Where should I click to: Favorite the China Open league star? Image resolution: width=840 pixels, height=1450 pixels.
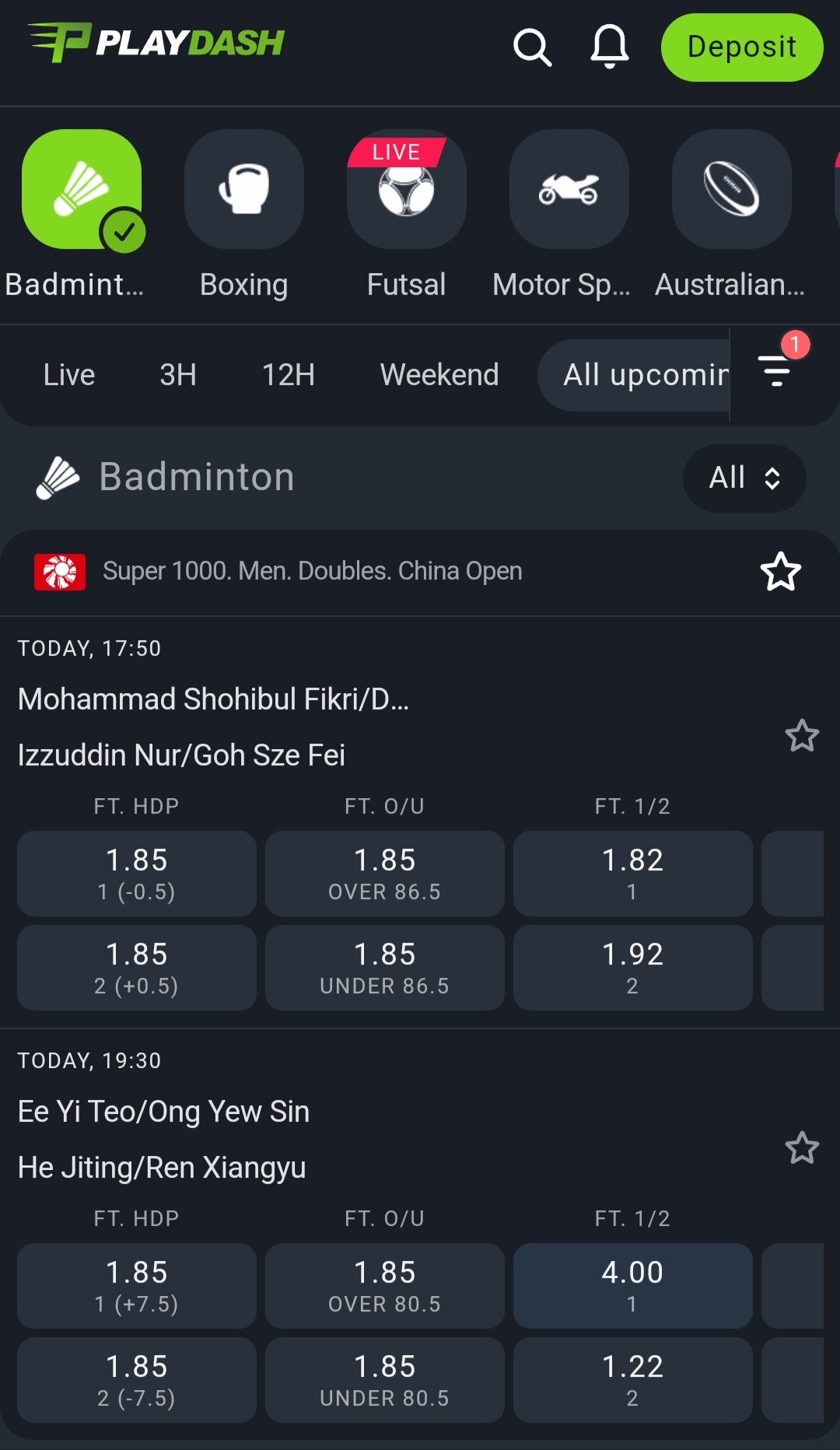pyautogui.click(x=780, y=572)
